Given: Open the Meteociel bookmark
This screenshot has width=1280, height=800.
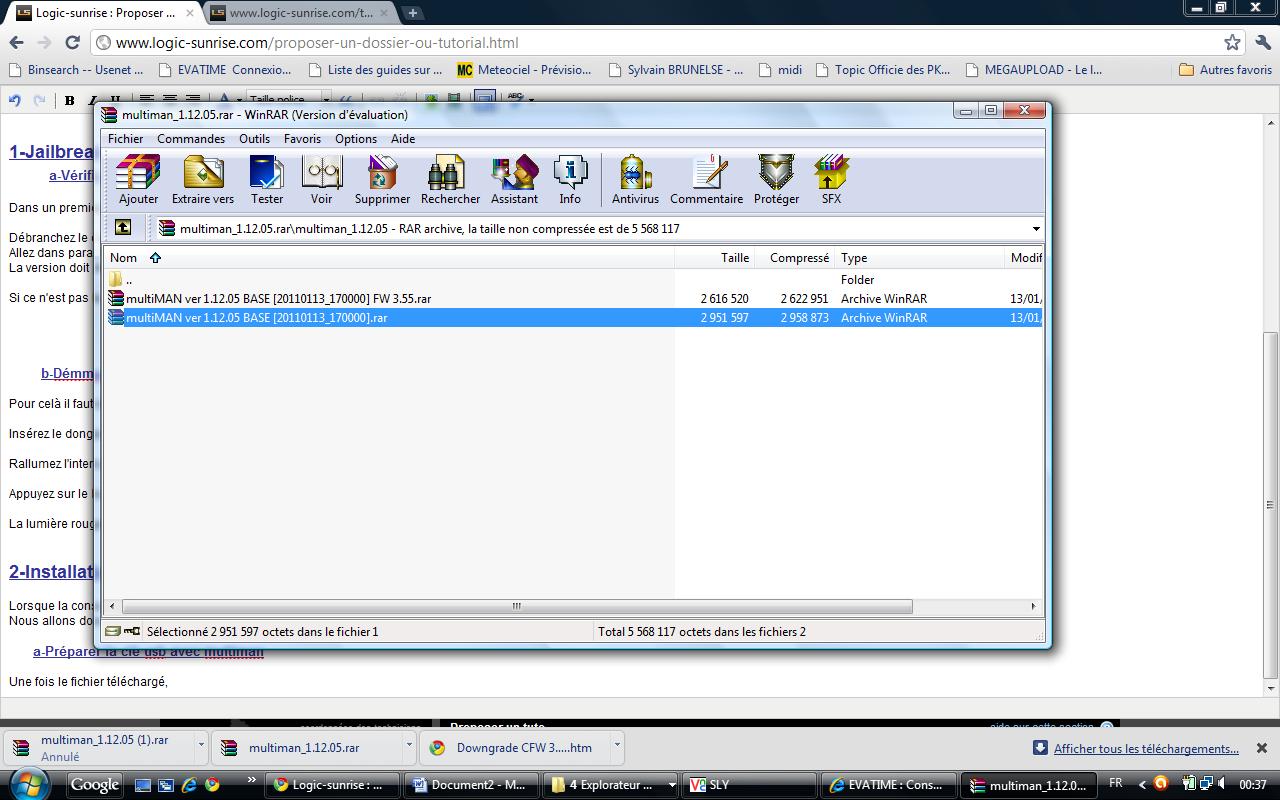Looking at the screenshot, I should pos(524,70).
